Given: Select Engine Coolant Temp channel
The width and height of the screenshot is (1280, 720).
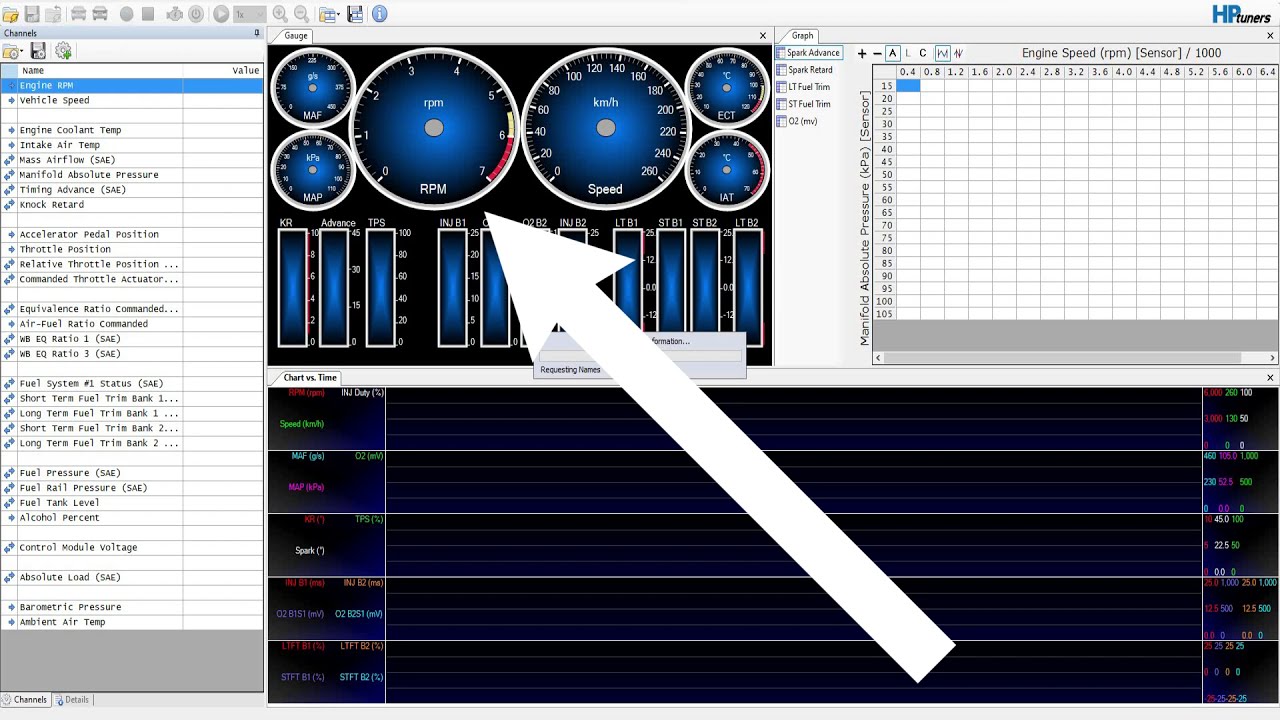Looking at the screenshot, I should point(132,130).
